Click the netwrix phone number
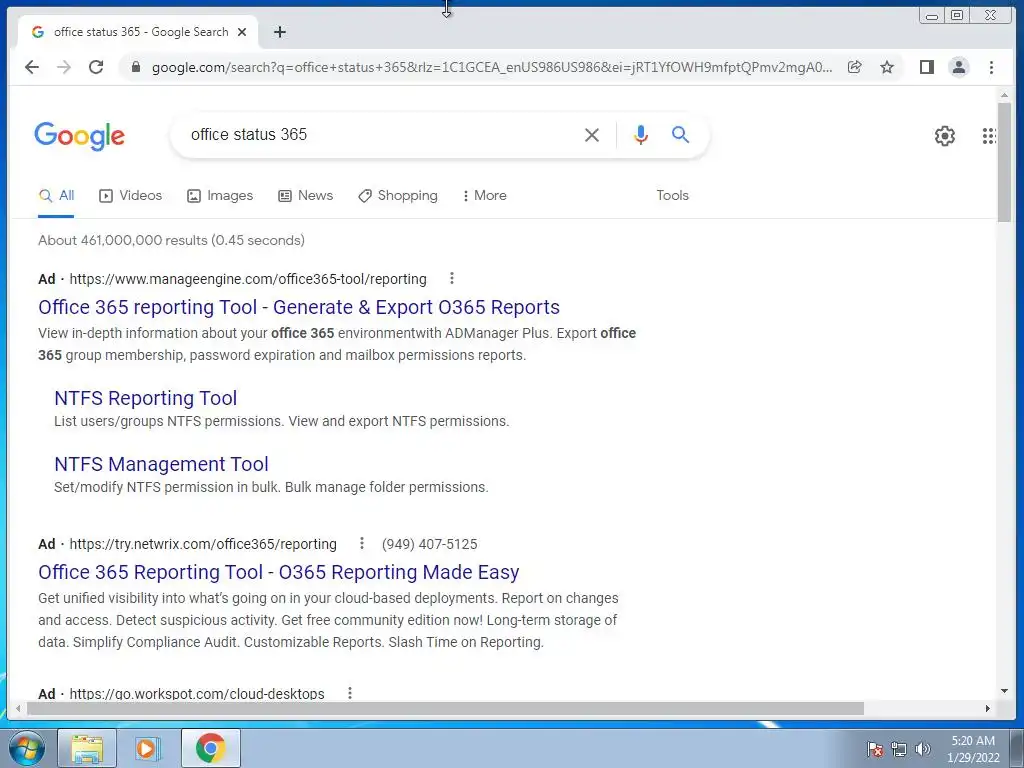 coord(430,544)
